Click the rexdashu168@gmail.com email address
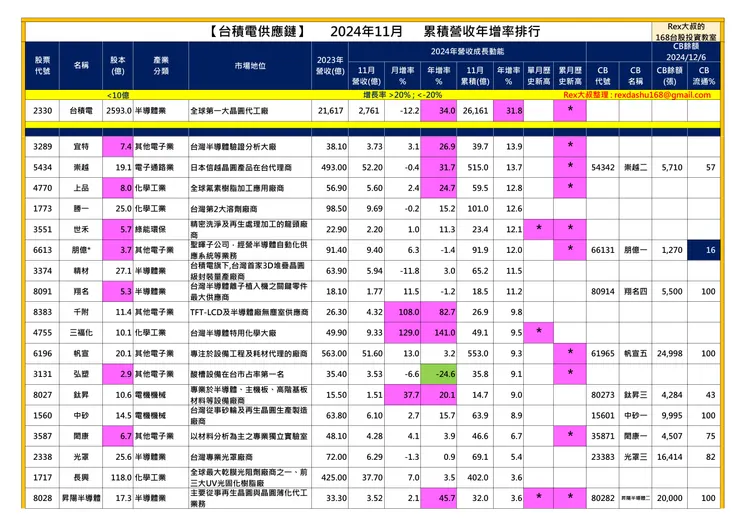This screenshot has height=523, width=740. click(x=663, y=95)
